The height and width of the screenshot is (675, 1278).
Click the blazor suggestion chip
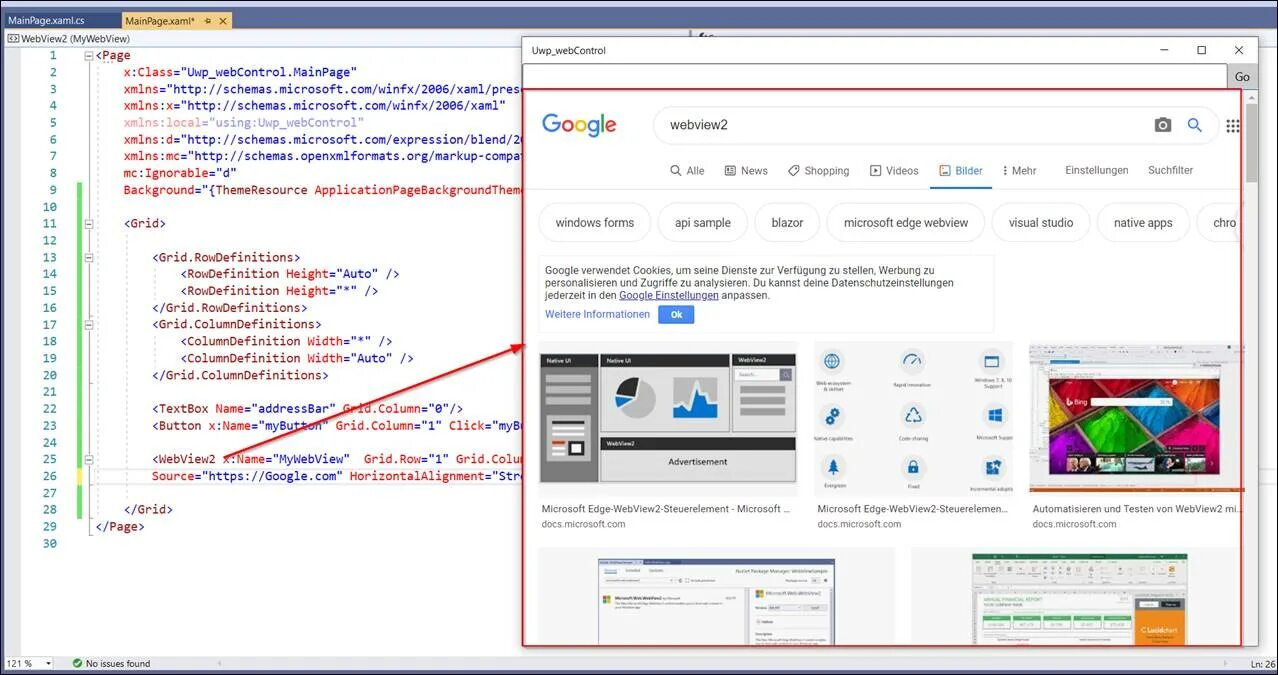tap(788, 223)
